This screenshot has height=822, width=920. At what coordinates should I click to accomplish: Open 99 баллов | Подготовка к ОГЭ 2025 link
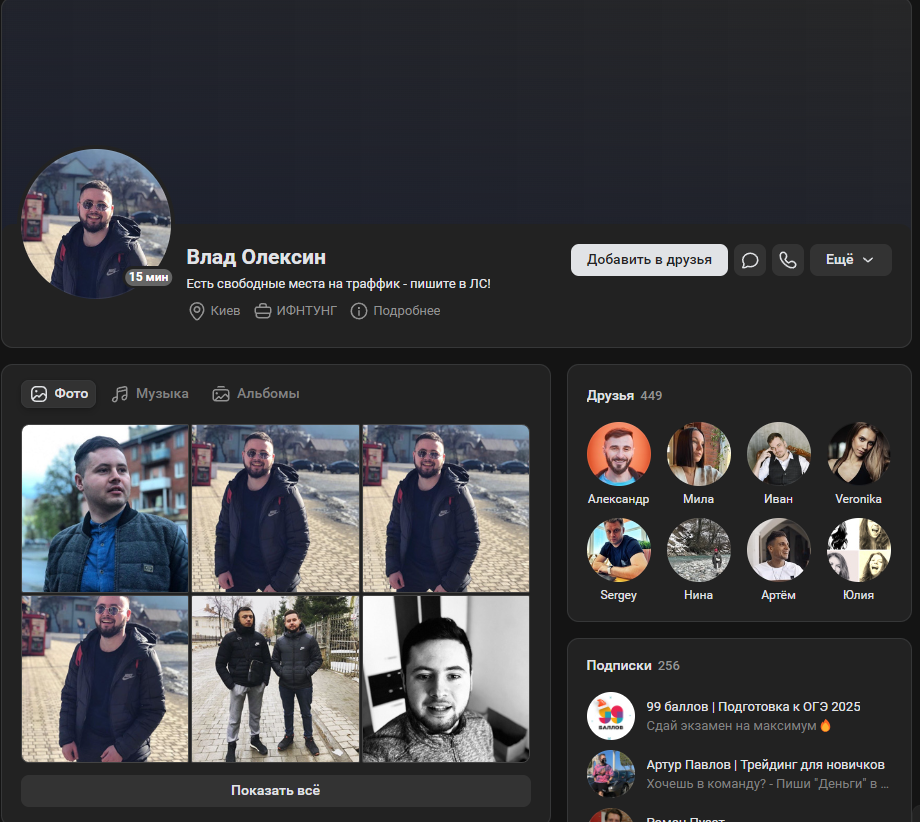coord(753,707)
